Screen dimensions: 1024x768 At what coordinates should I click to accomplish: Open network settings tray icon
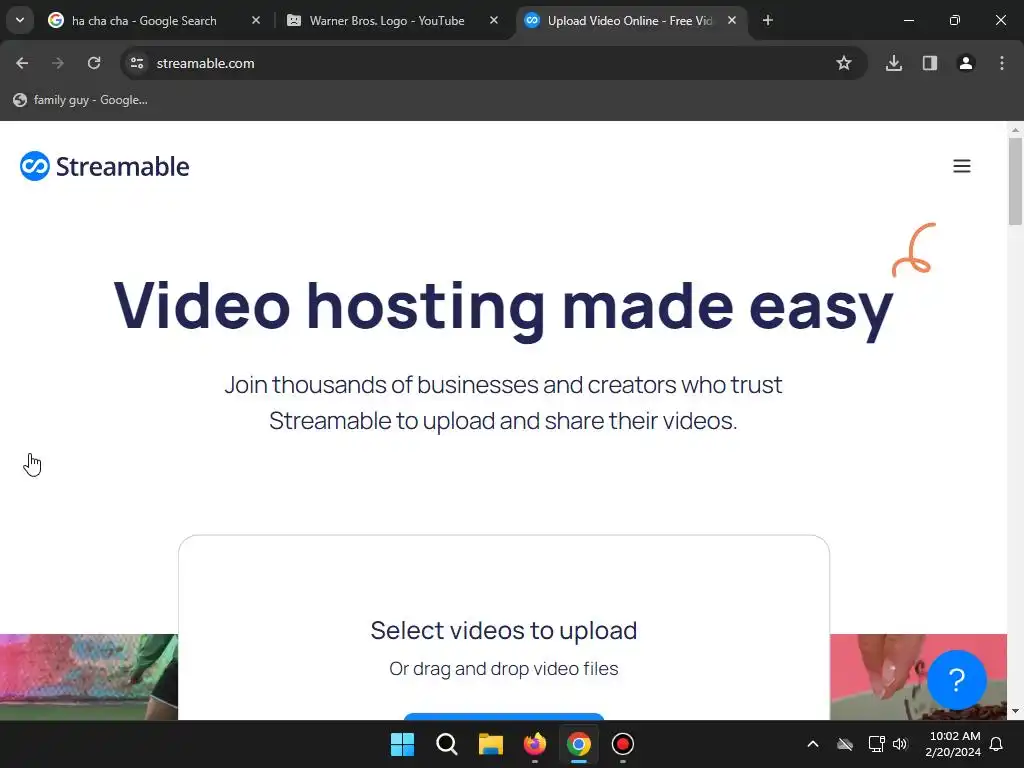876,744
